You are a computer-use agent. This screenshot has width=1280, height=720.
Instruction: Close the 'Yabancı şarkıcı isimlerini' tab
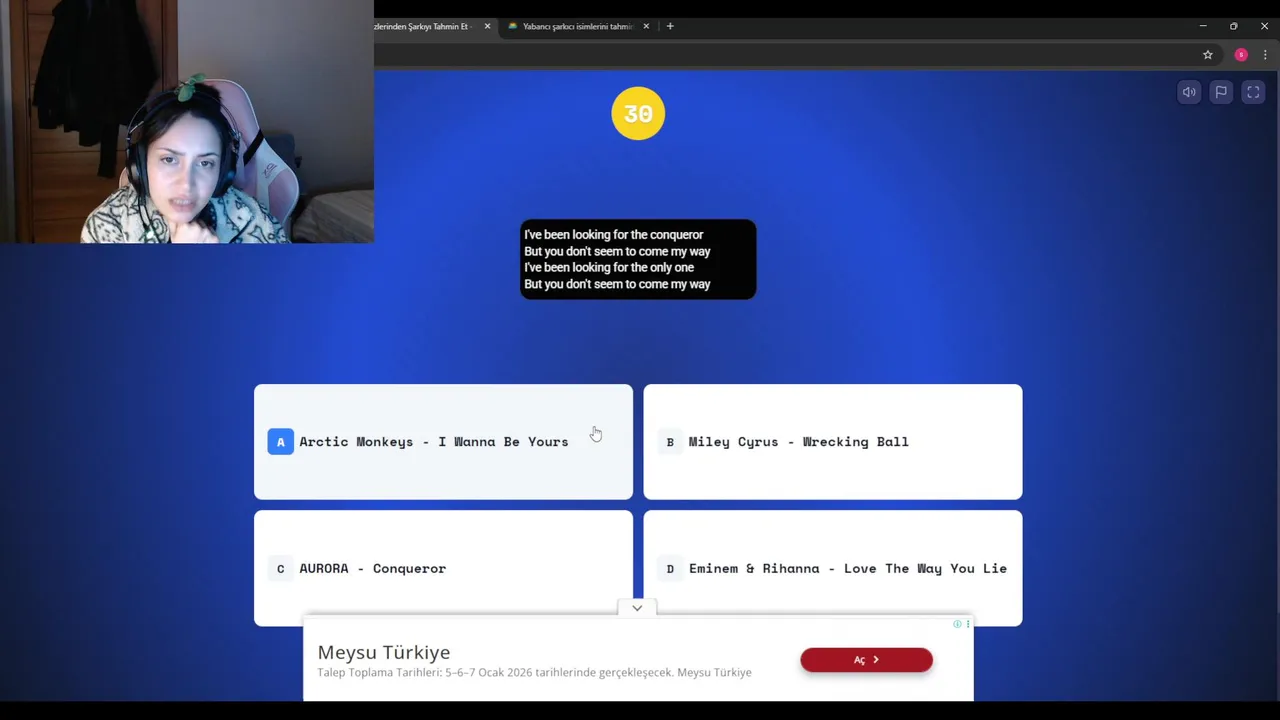[646, 26]
